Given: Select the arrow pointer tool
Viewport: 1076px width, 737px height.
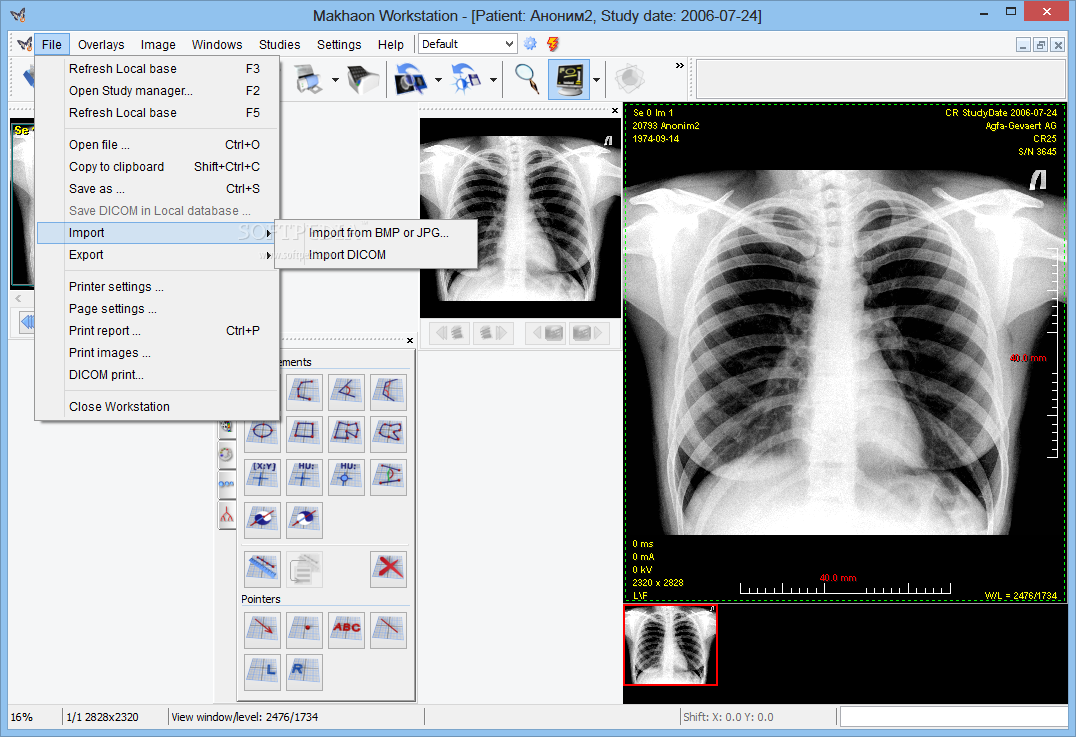Looking at the screenshot, I should point(263,630).
